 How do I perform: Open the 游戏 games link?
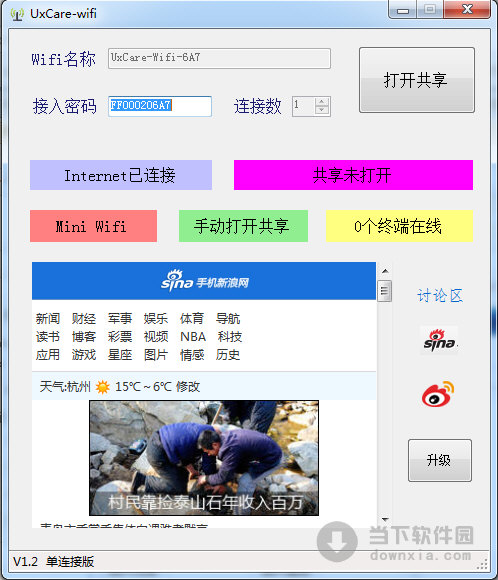[84, 355]
